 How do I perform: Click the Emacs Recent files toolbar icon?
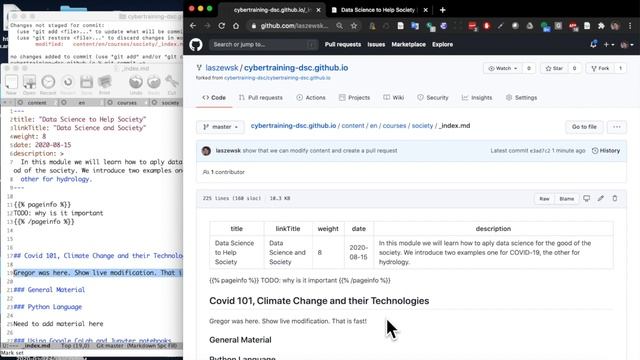pyautogui.click(x=48, y=84)
